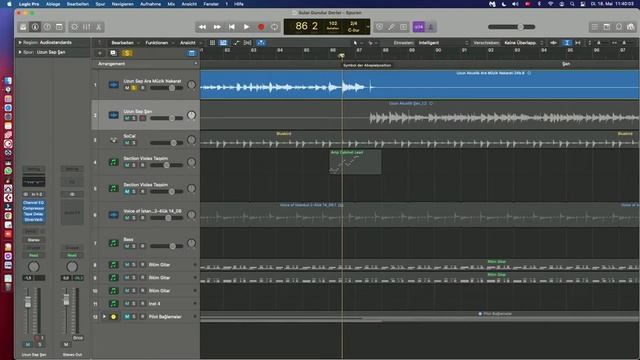
Task: Add a new track with plus button
Action: click(100, 53)
